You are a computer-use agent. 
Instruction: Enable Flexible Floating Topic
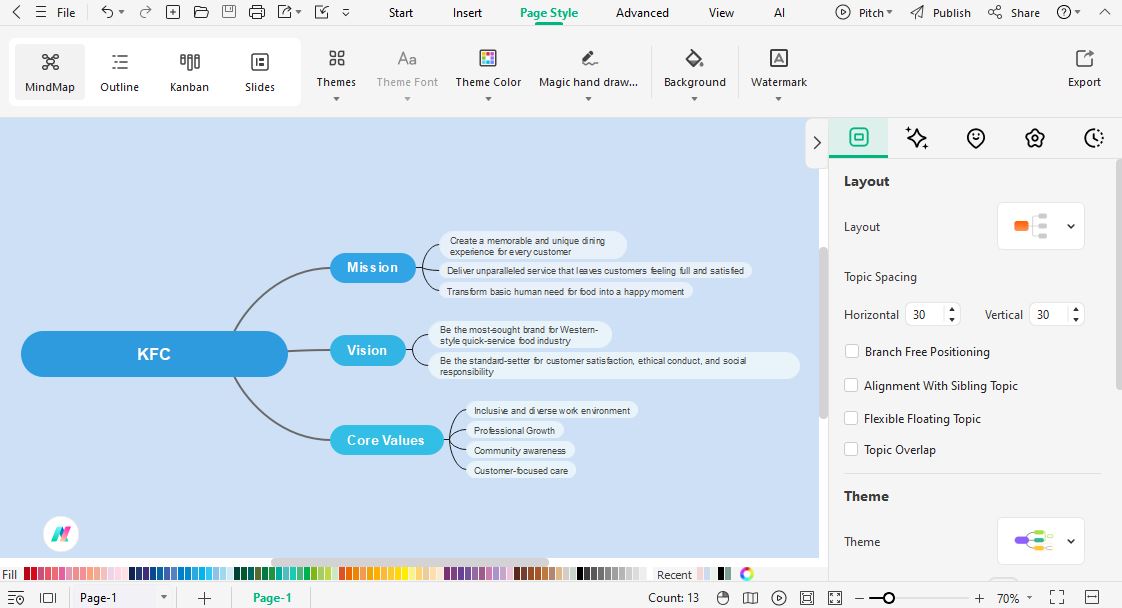[x=851, y=418]
